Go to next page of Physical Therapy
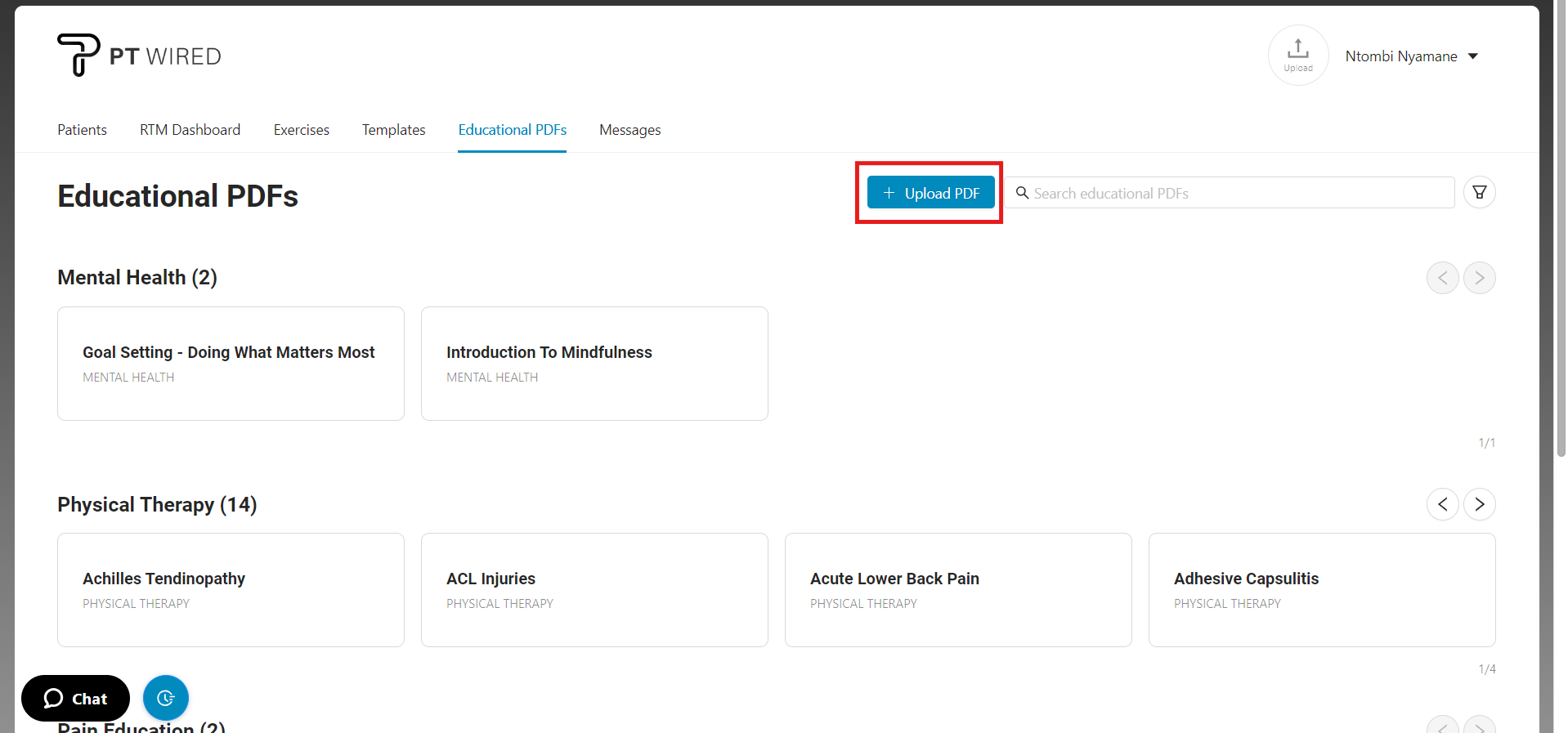Image resolution: width=1568 pixels, height=733 pixels. pyautogui.click(x=1479, y=504)
